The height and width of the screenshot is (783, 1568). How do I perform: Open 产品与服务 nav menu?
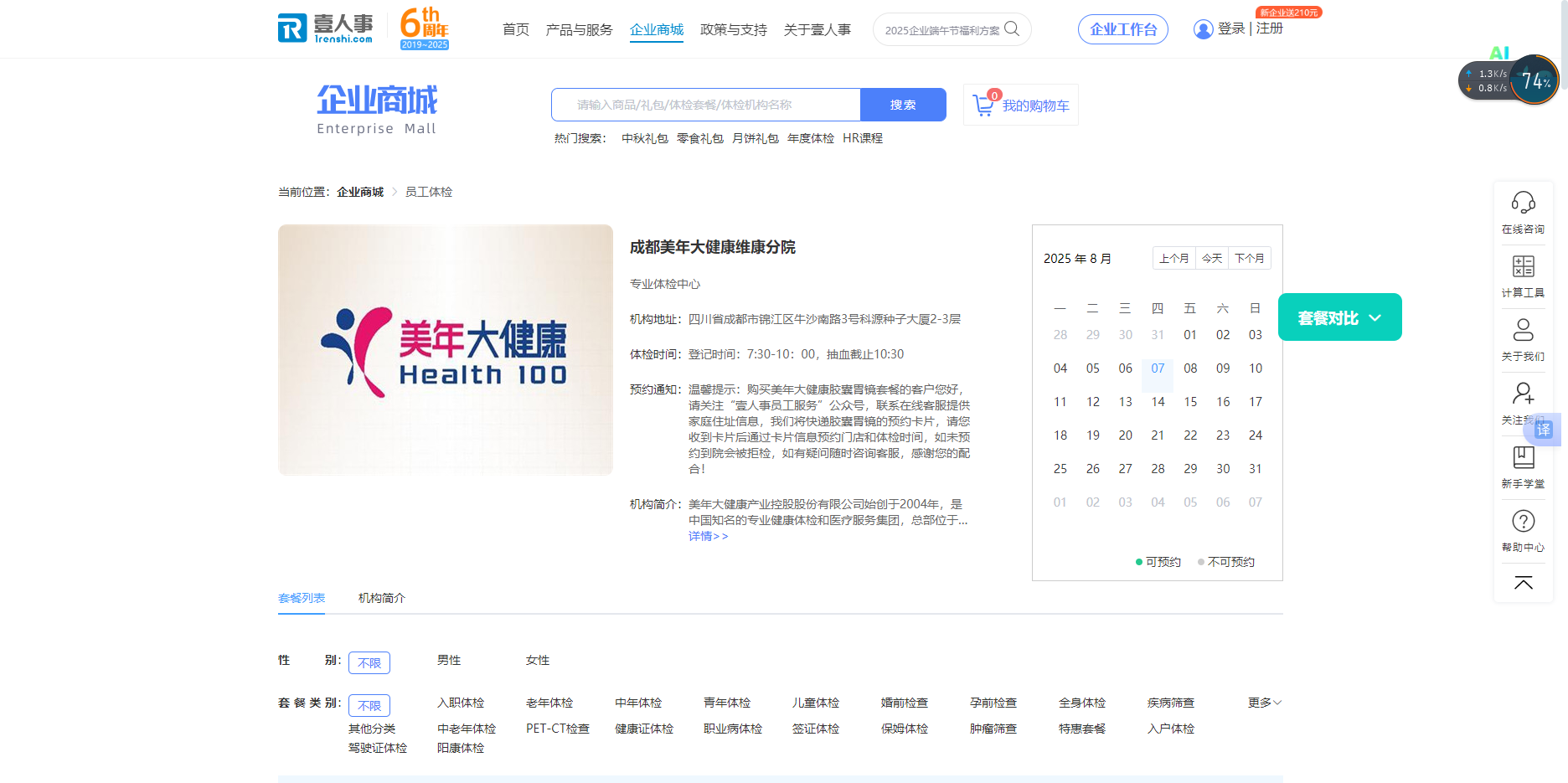tap(579, 29)
